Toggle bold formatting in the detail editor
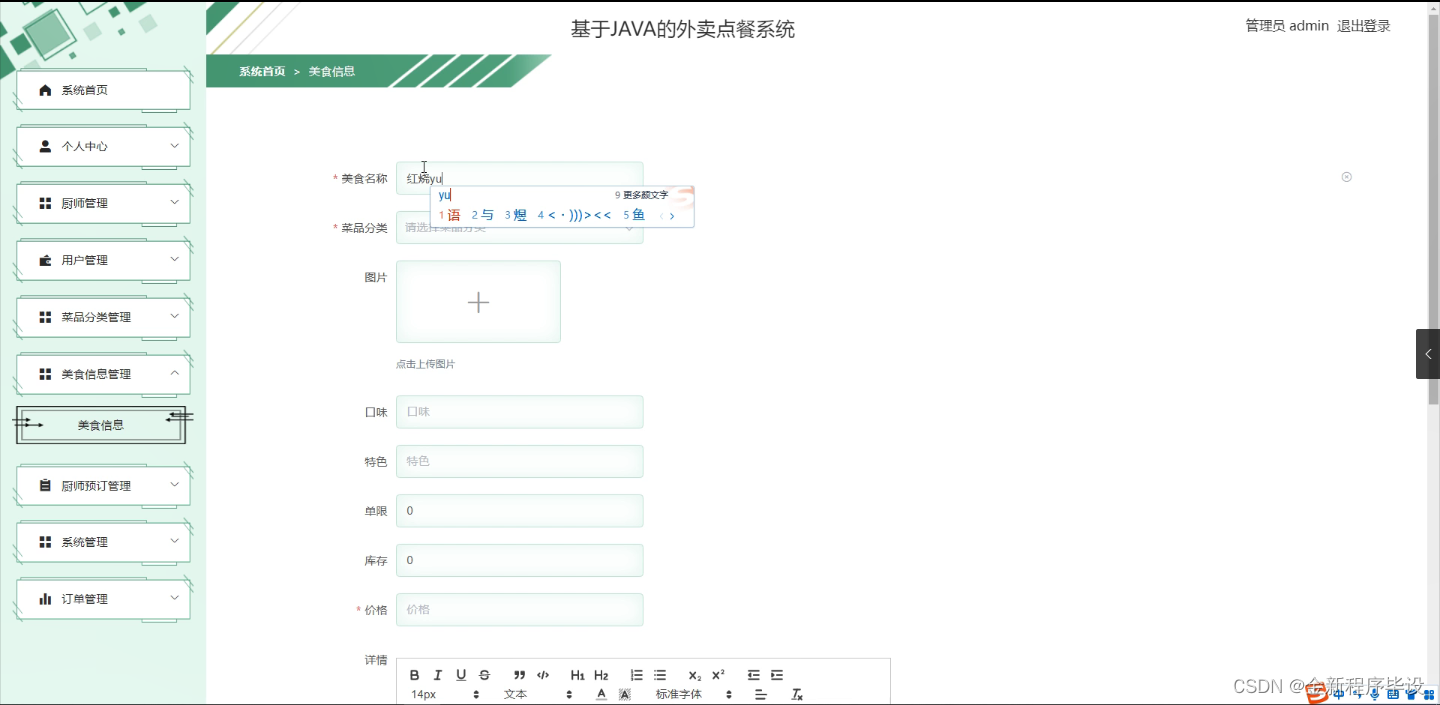The image size is (1440, 705). click(413, 675)
